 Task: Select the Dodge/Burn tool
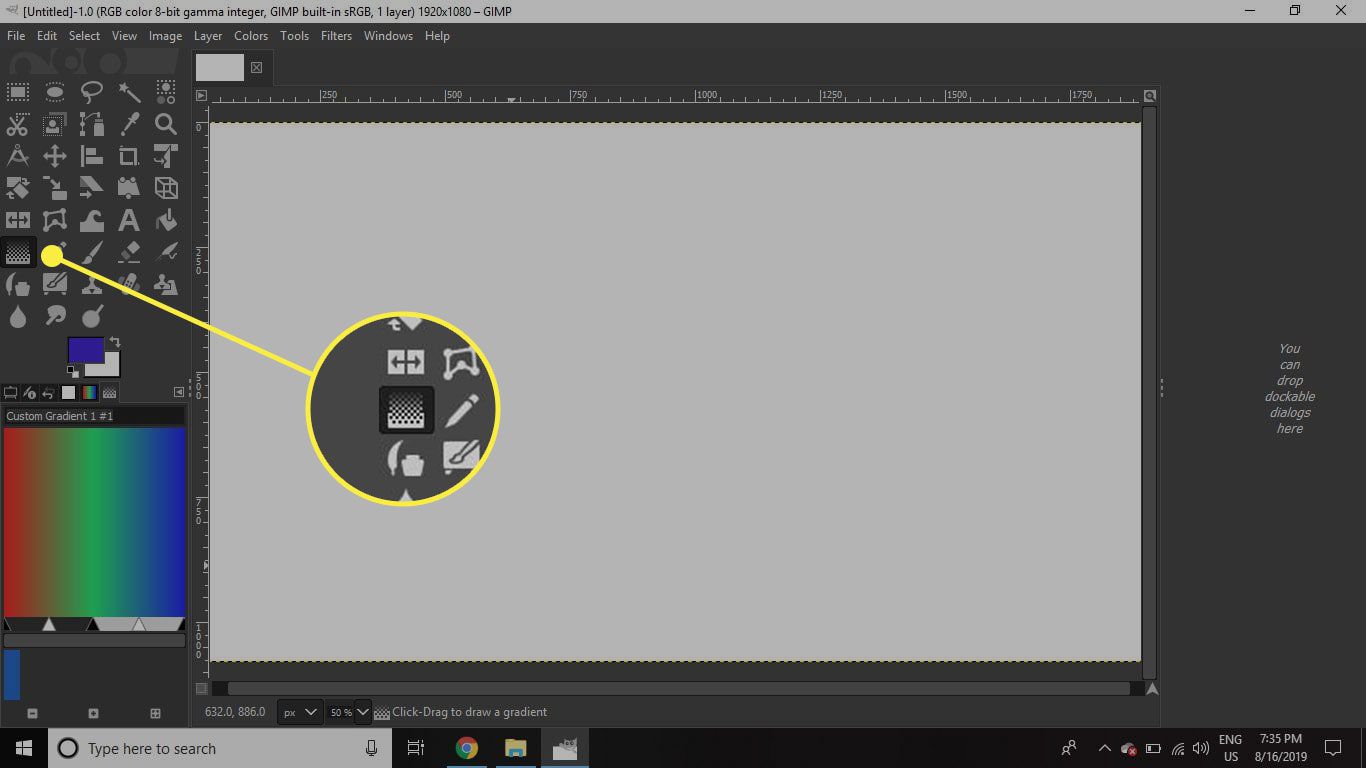[x=92, y=317]
